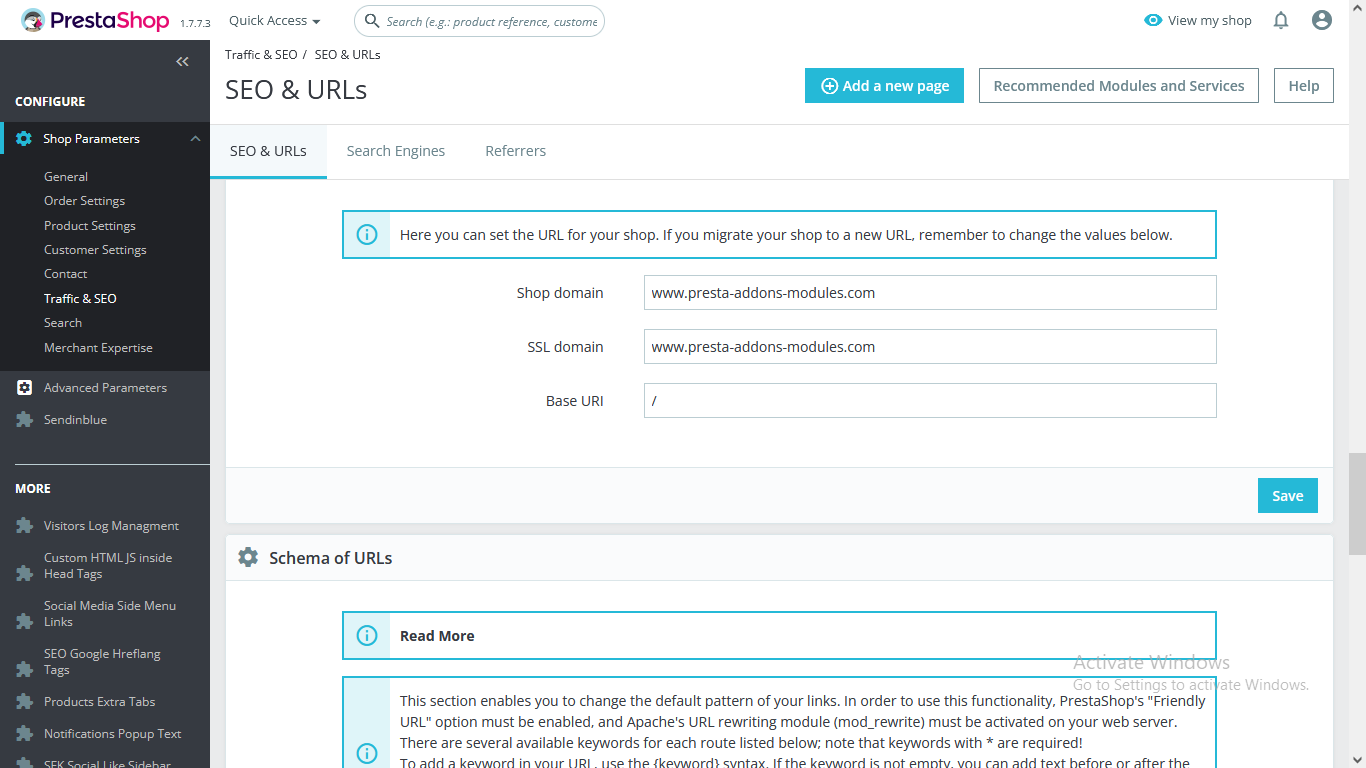Open the Quick Access dropdown
The width and height of the screenshot is (1366, 768).
274,21
